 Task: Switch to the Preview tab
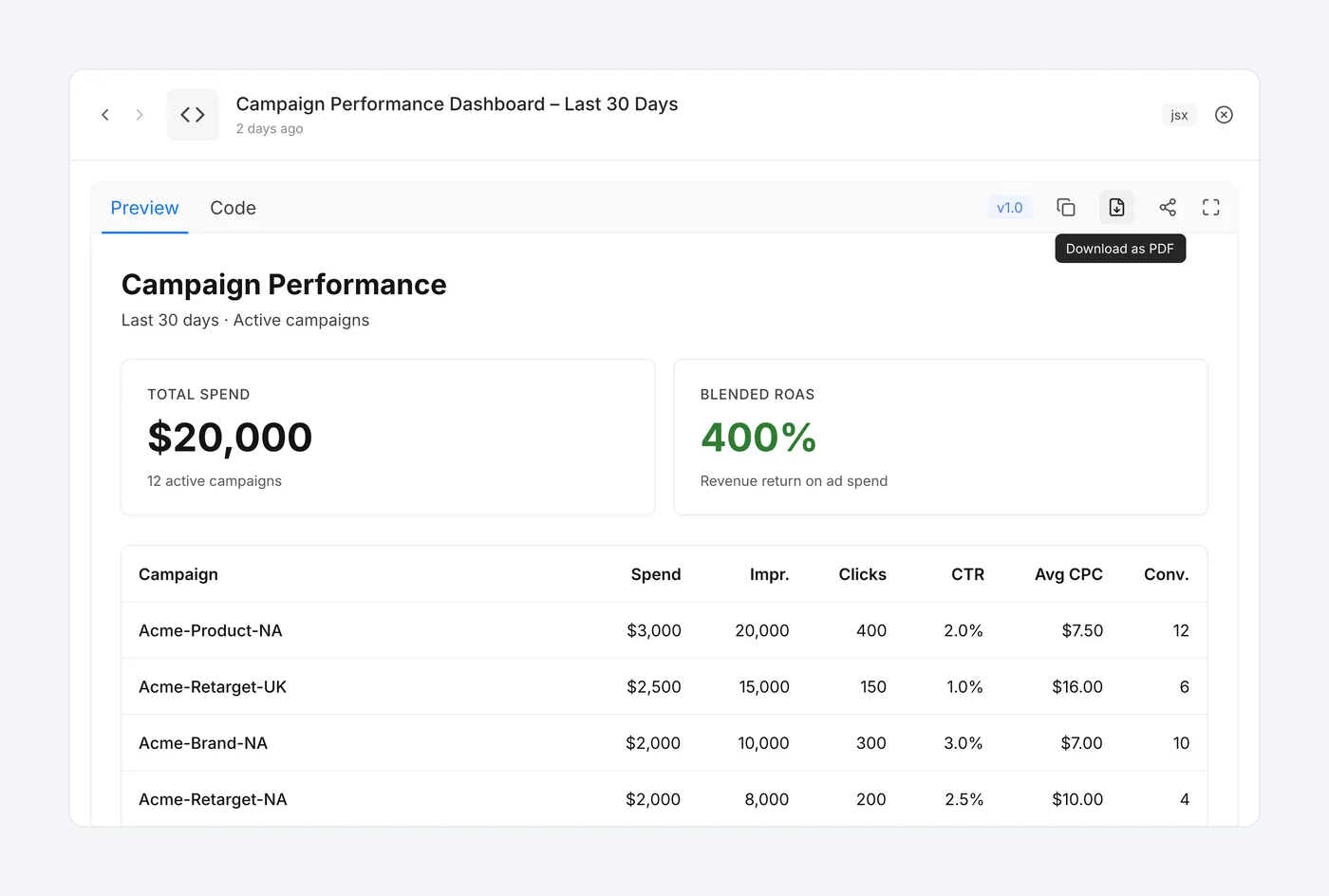144,208
